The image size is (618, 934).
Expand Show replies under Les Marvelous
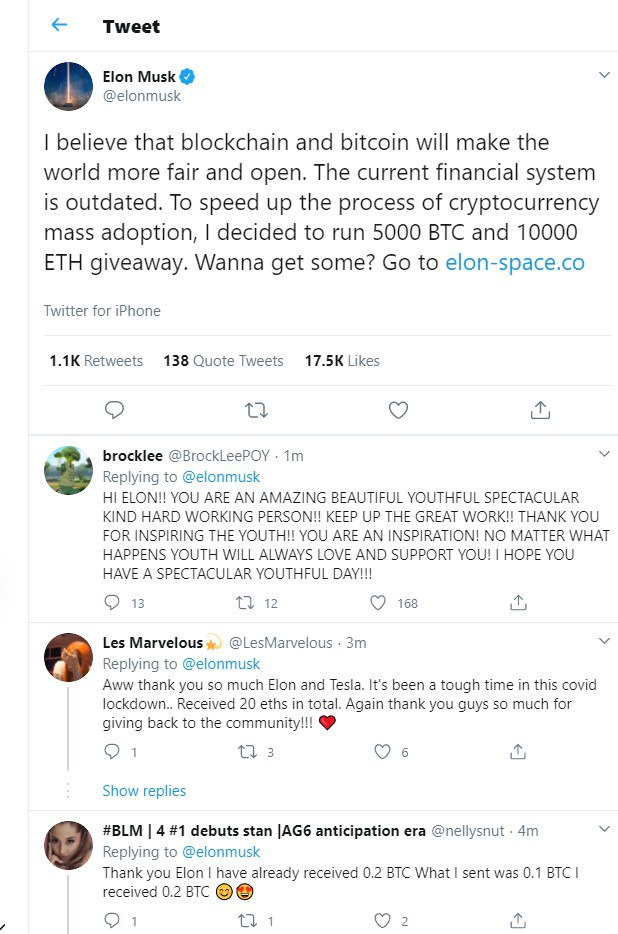pos(144,790)
